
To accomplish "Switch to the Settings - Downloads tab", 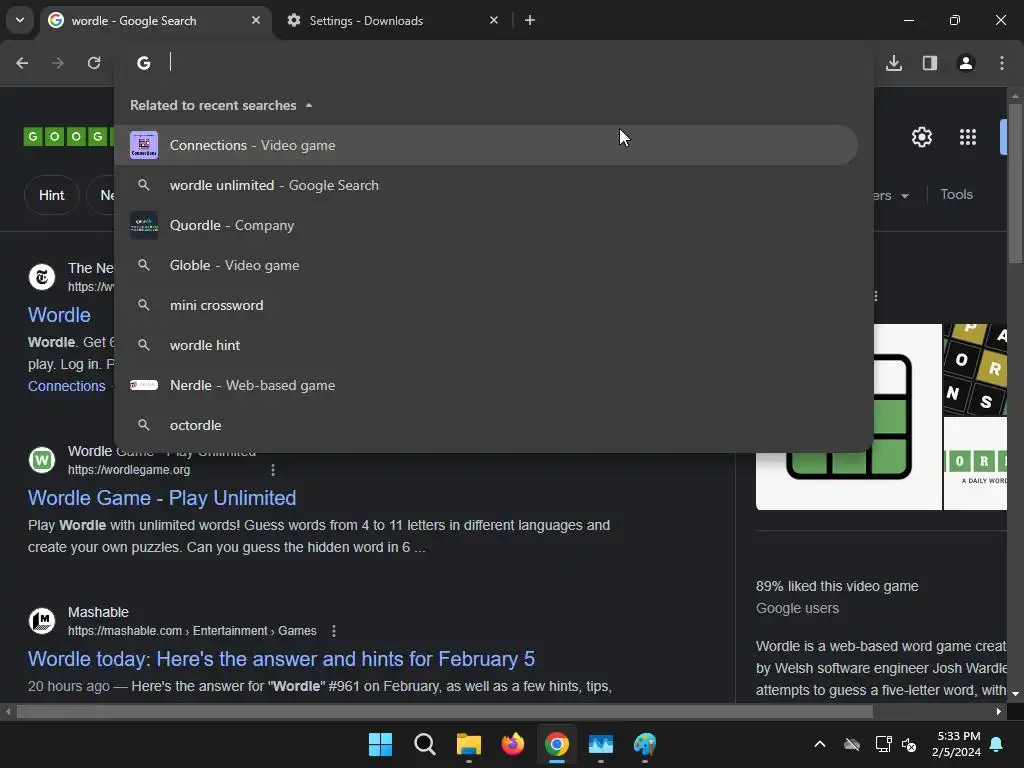I will click(392, 20).
